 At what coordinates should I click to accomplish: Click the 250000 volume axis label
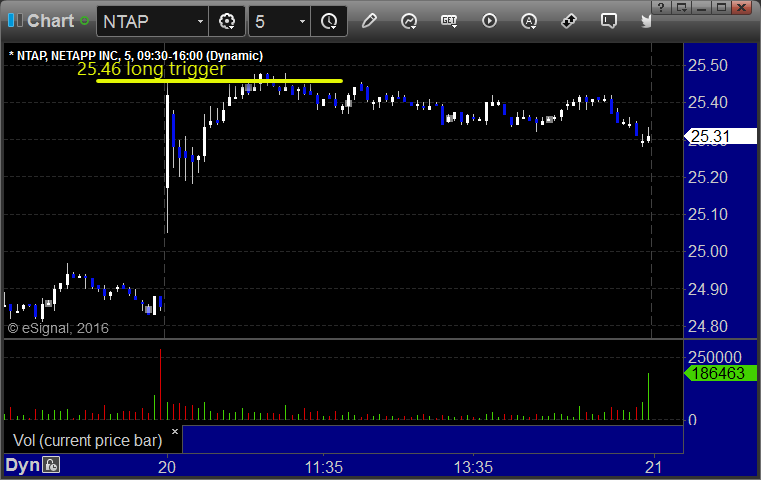tap(714, 357)
